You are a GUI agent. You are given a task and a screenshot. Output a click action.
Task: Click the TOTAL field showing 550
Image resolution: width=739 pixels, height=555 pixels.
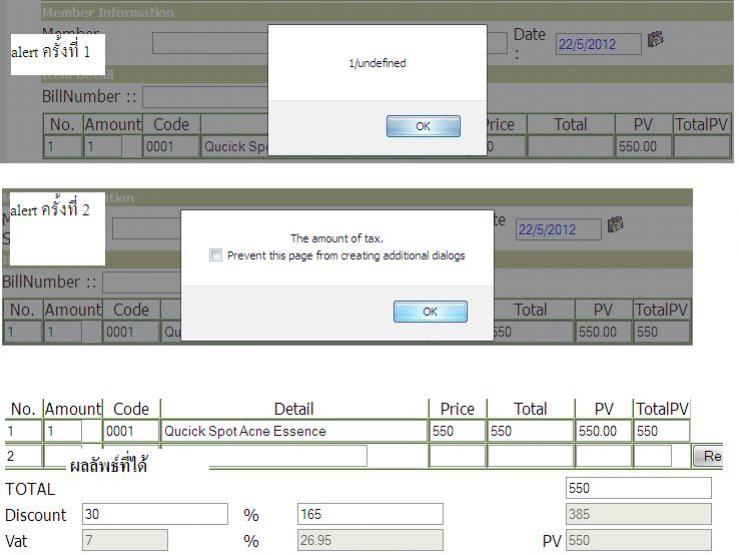point(639,488)
